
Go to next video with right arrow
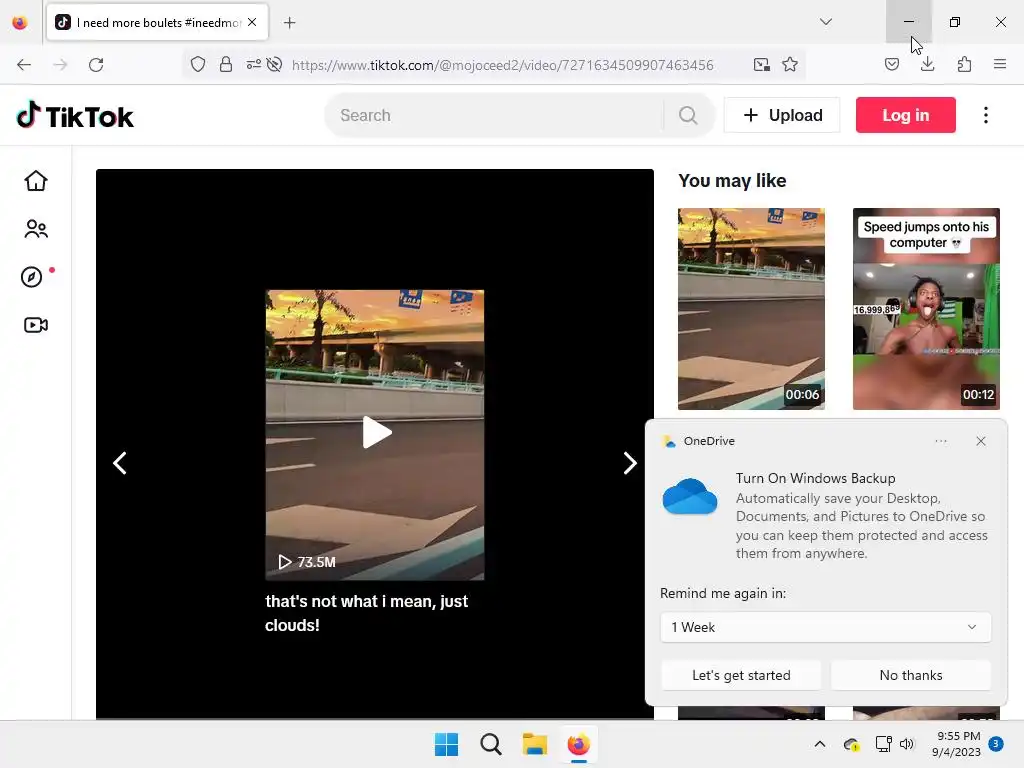click(x=630, y=463)
